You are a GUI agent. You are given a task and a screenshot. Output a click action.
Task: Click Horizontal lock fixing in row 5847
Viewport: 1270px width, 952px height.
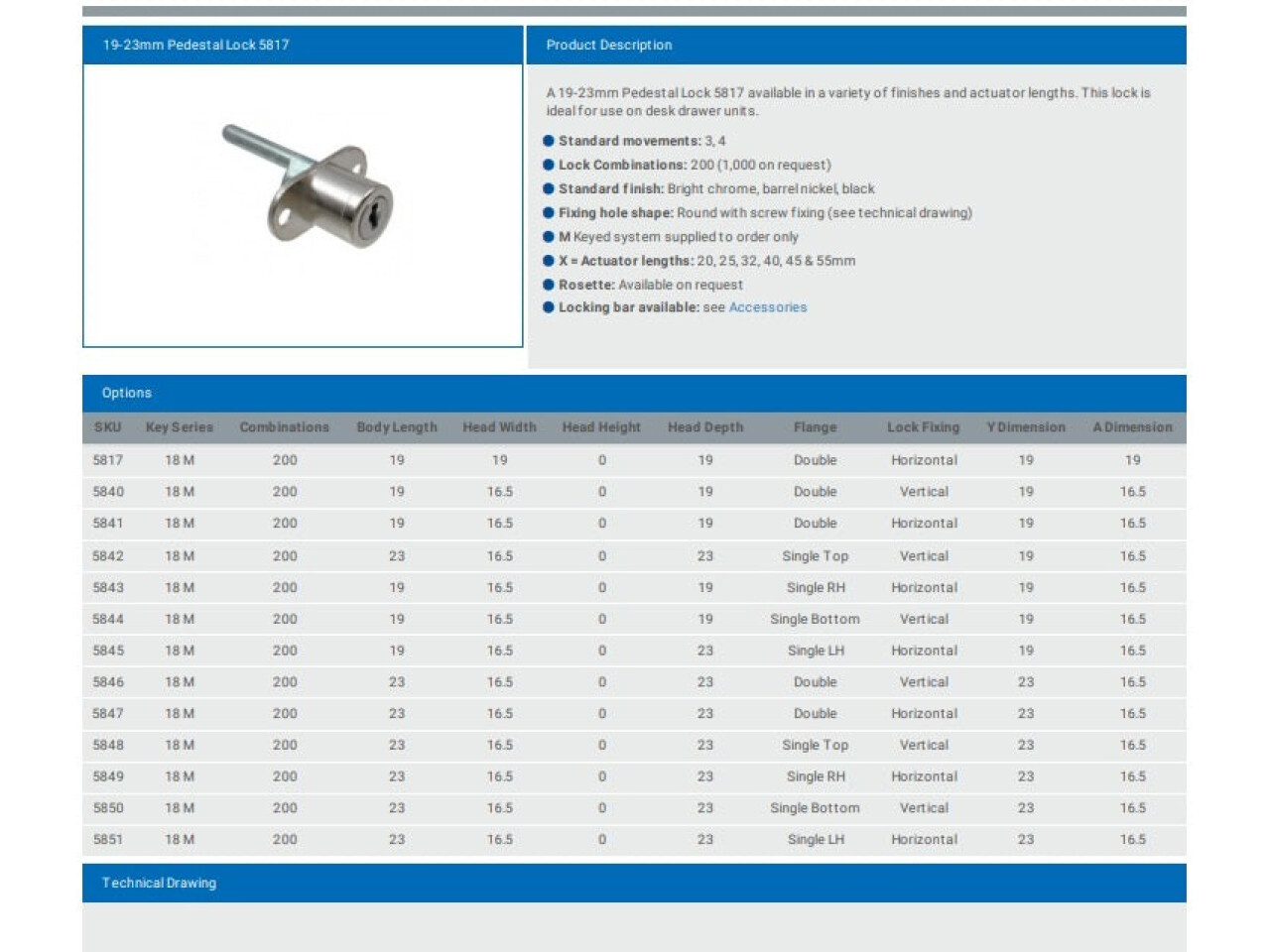pyautogui.click(x=924, y=714)
